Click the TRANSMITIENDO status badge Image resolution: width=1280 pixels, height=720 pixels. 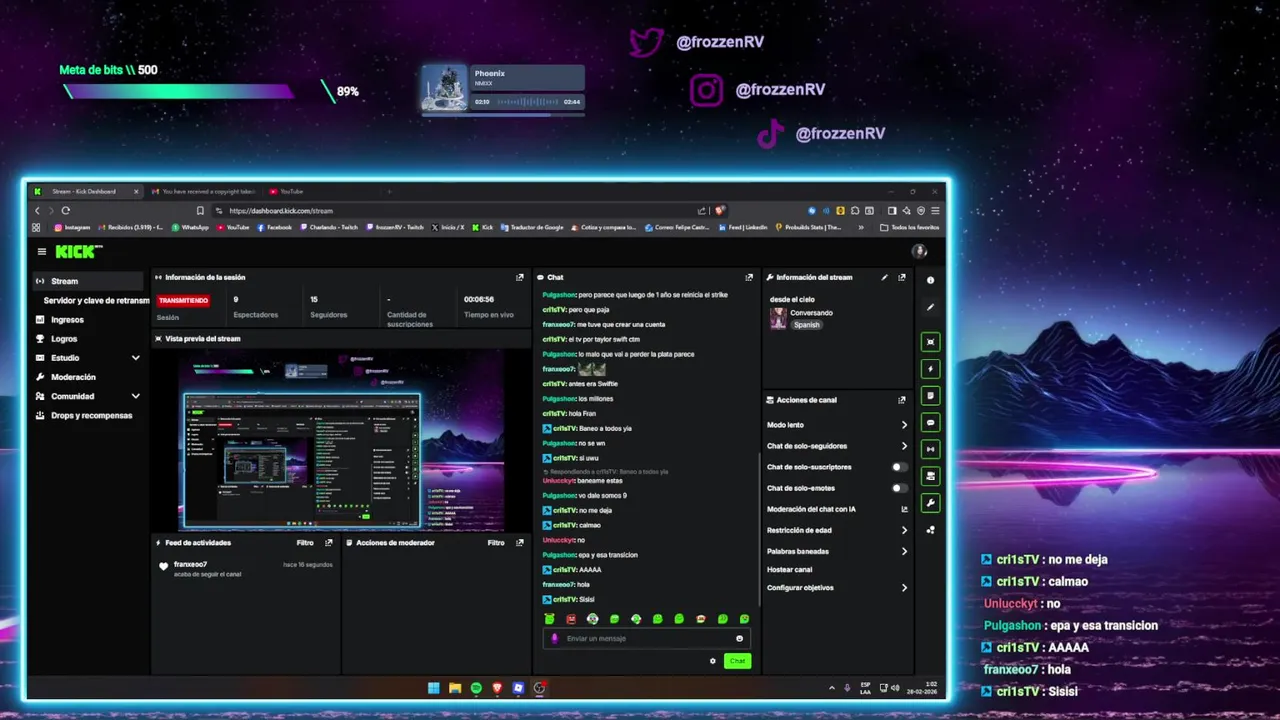pos(183,300)
